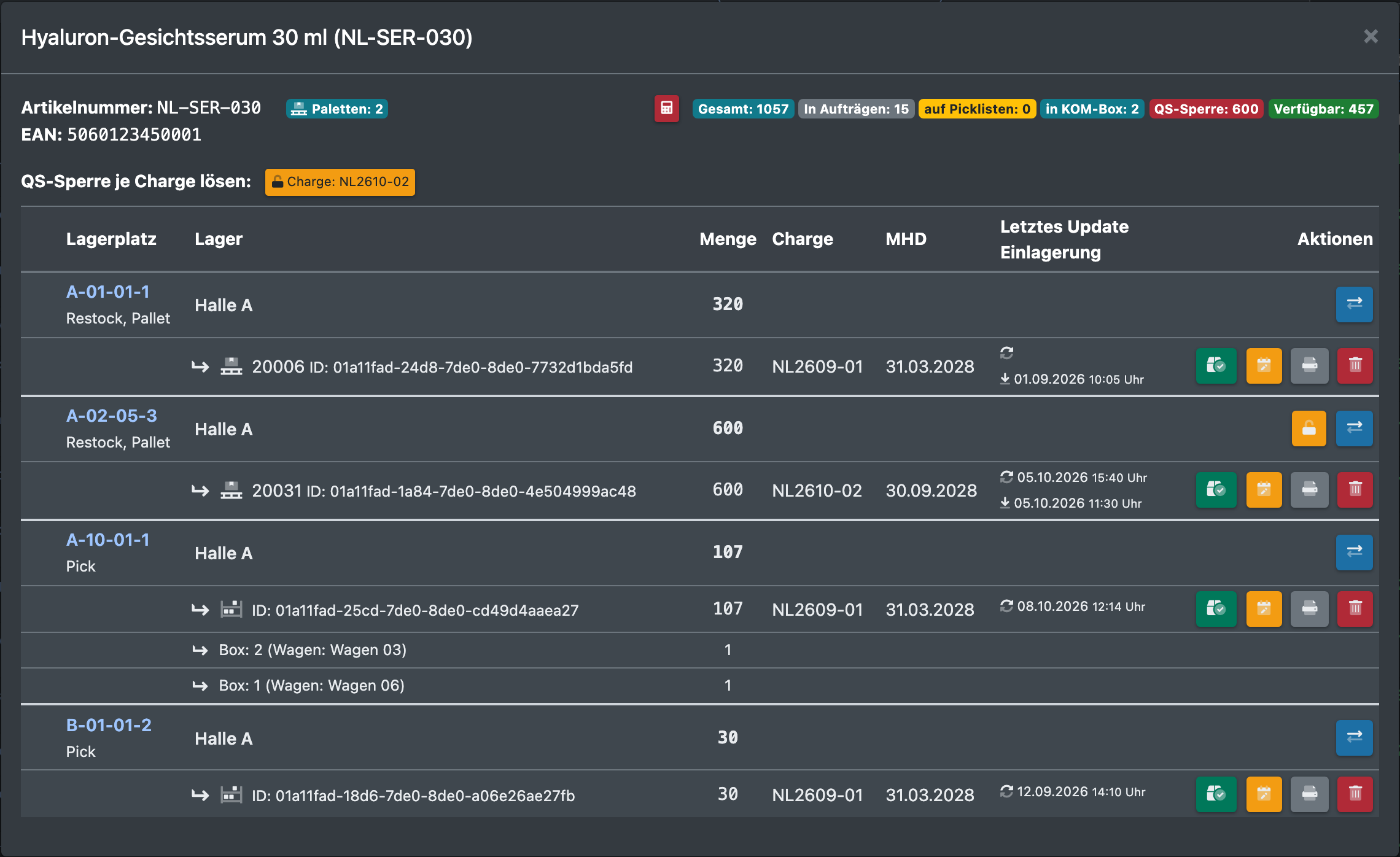
Task: Click the Verfügbar: 457 badge
Action: click(1323, 109)
